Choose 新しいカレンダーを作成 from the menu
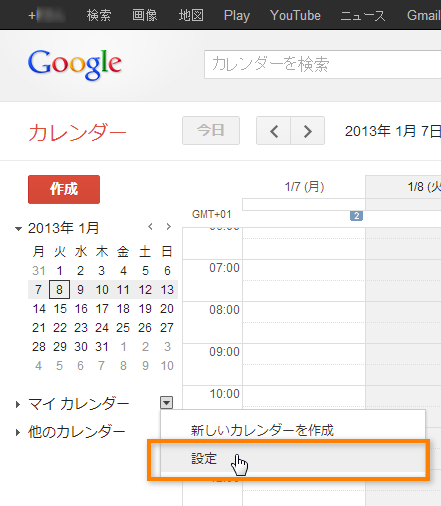The image size is (441, 506). click(293, 430)
